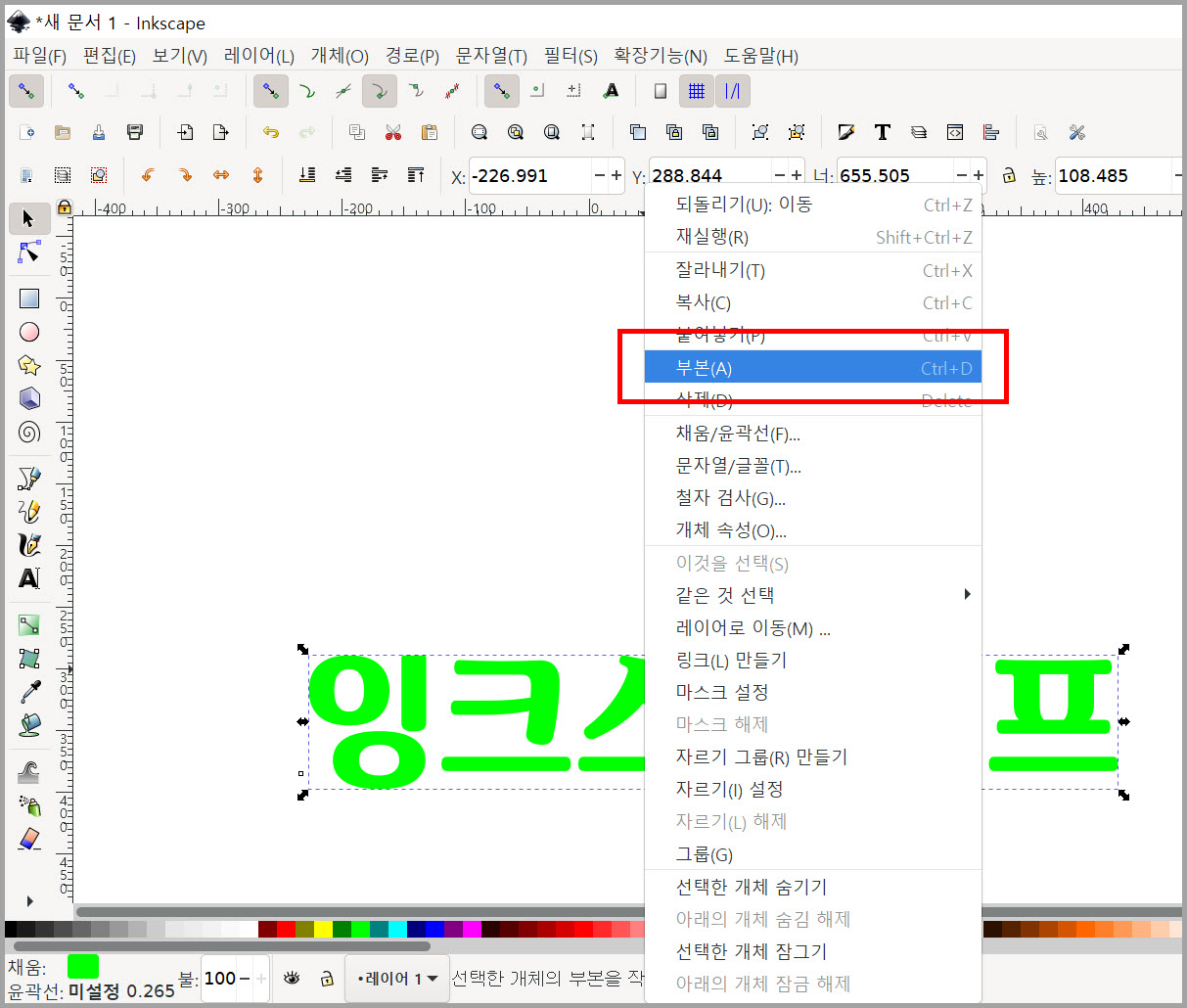Decrease the X coordinate value
The width and height of the screenshot is (1187, 1008).
coord(600,175)
